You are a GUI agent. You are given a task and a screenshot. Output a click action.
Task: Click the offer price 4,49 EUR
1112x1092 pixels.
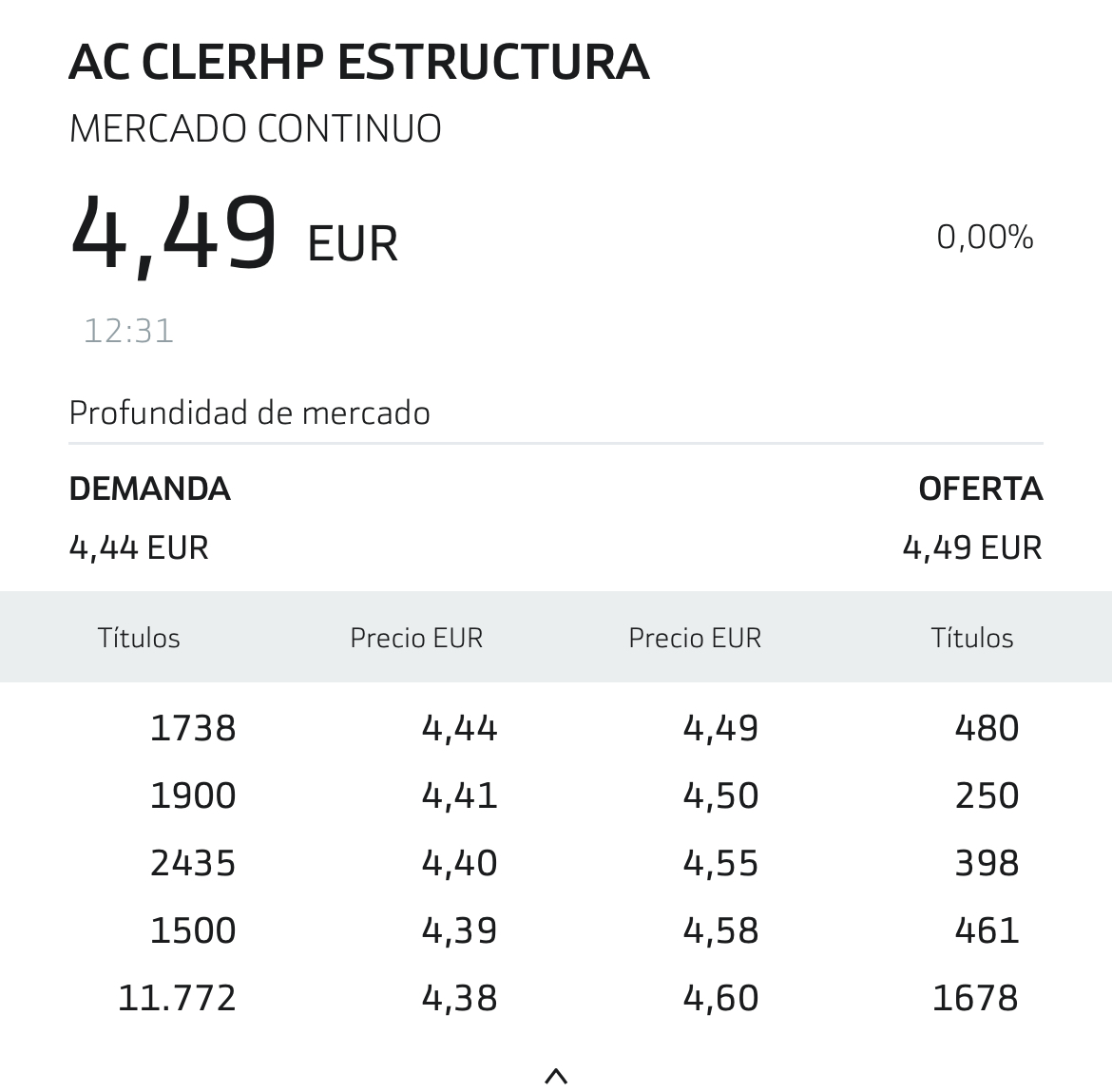(x=972, y=547)
